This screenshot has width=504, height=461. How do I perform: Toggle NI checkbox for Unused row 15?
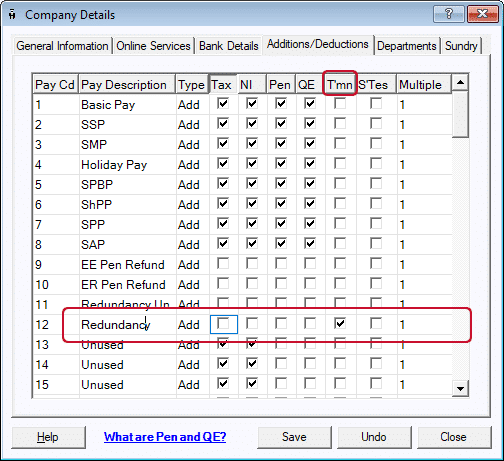click(252, 383)
